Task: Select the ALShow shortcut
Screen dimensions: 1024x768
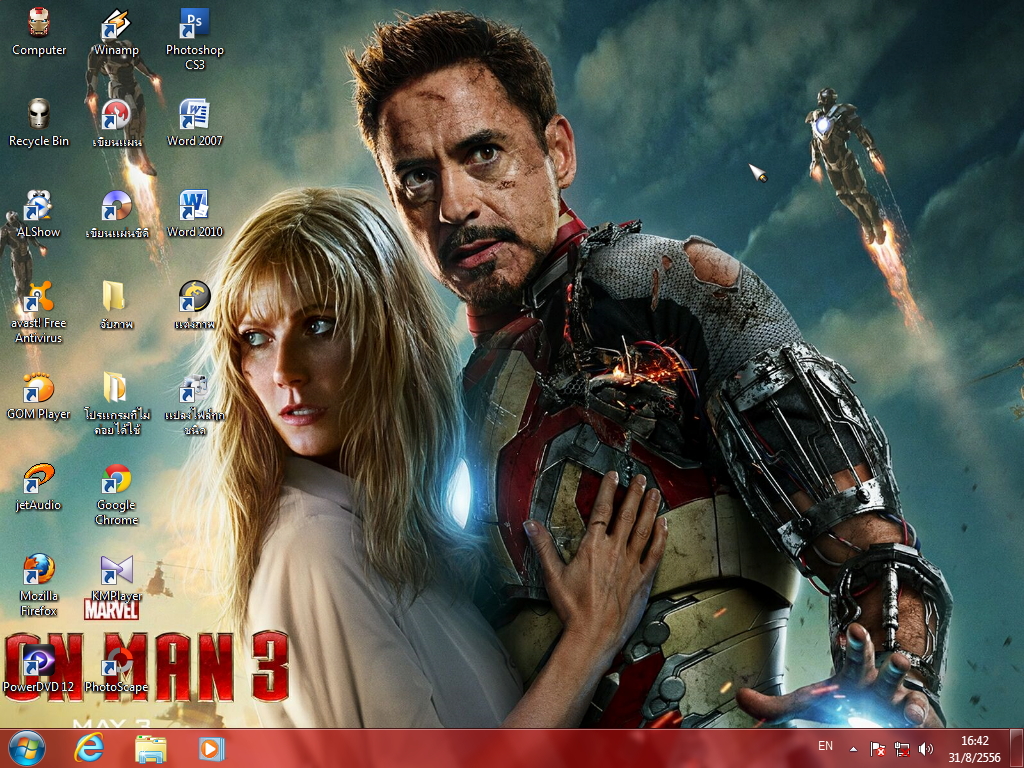Action: pos(39,214)
